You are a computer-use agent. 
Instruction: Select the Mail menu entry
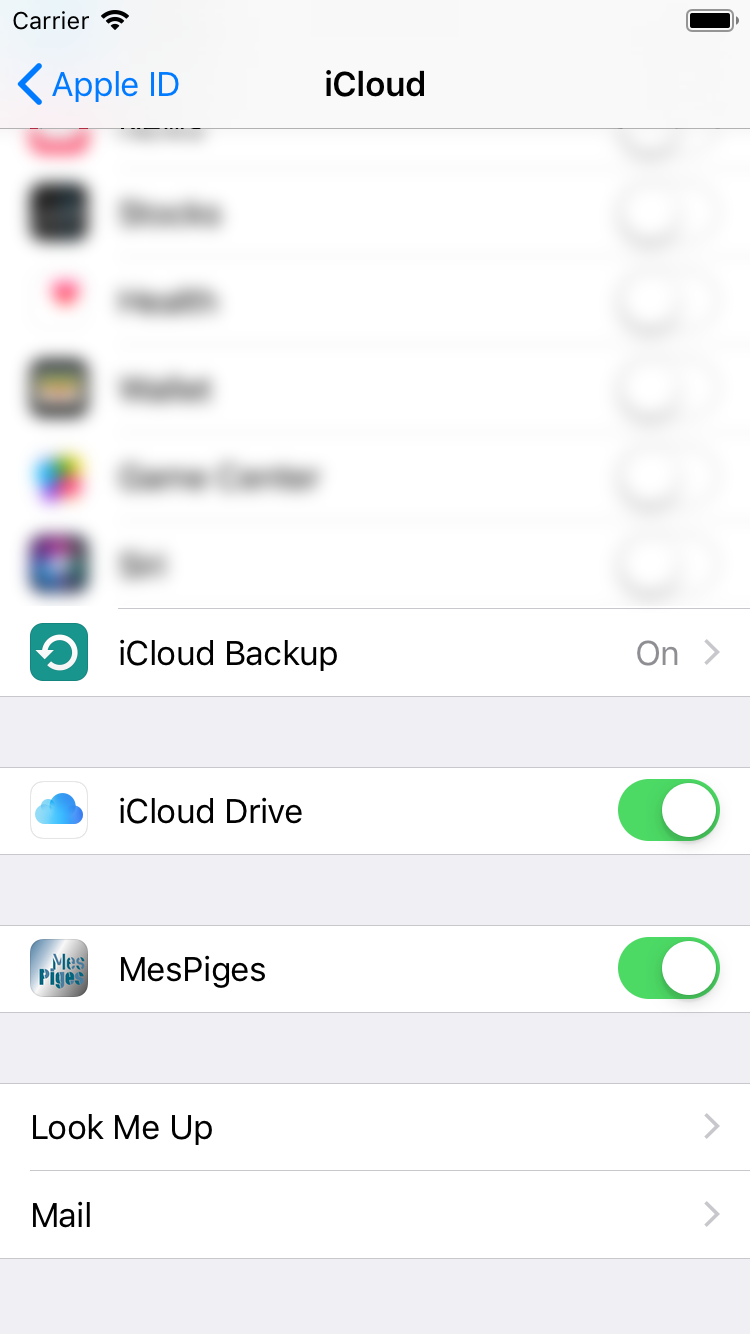[x=62, y=1215]
